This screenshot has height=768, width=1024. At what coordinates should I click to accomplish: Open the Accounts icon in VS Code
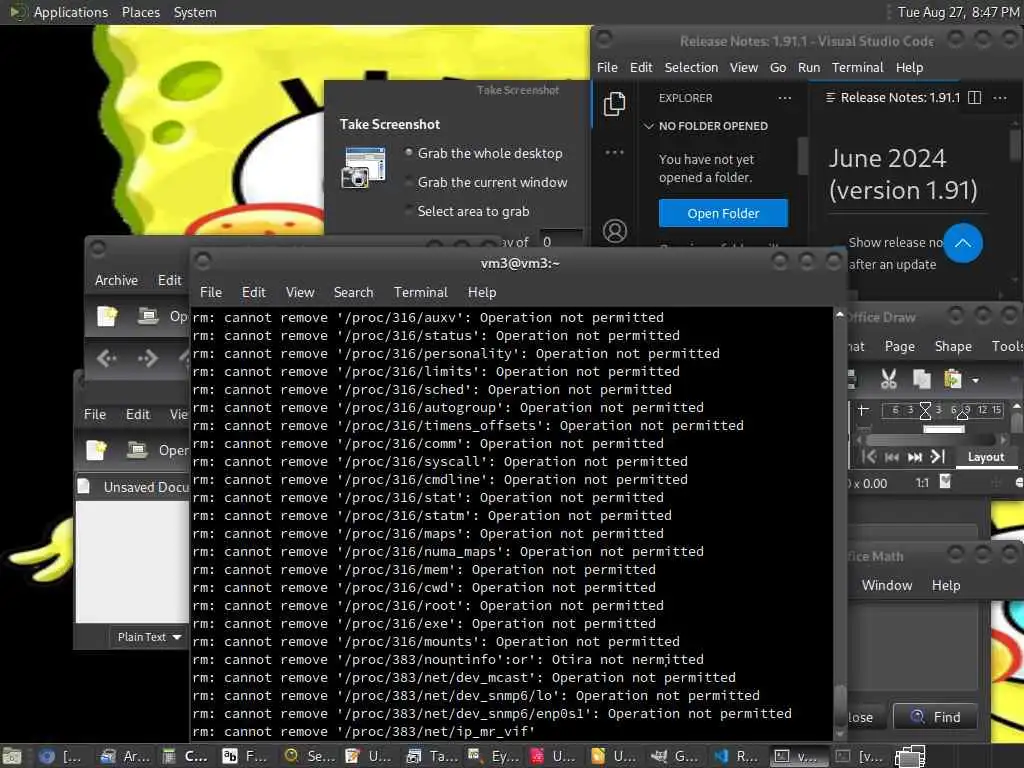615,231
